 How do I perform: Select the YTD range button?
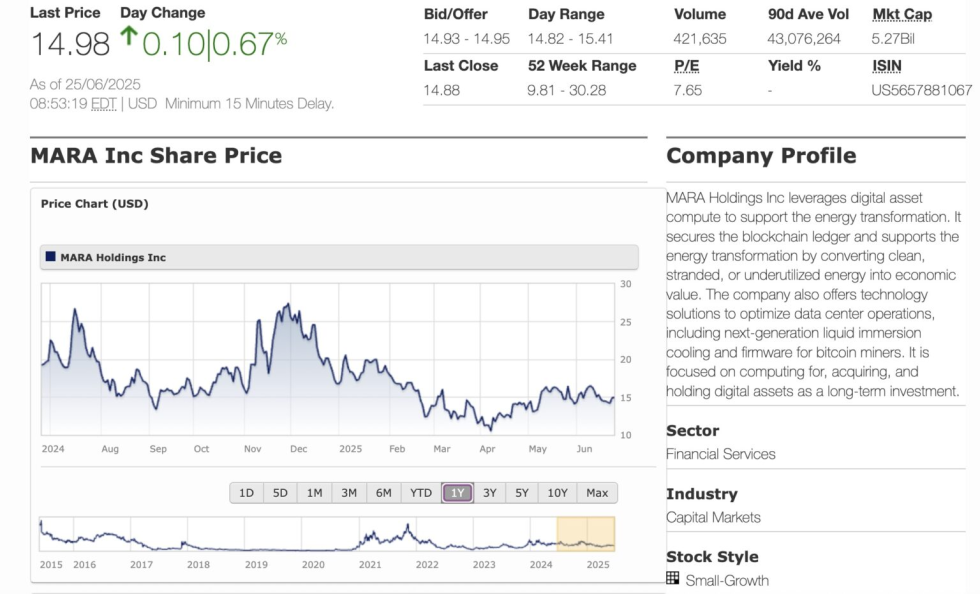click(421, 492)
